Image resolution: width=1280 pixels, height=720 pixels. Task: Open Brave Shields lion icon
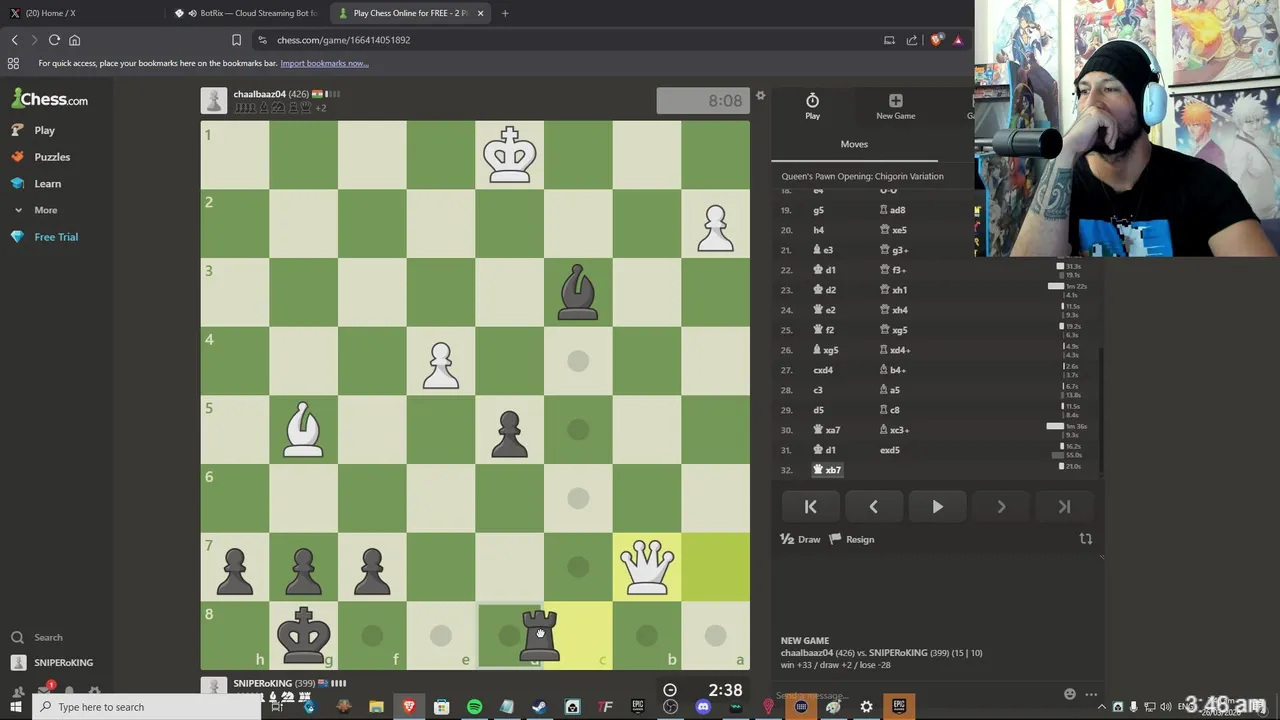point(936,40)
